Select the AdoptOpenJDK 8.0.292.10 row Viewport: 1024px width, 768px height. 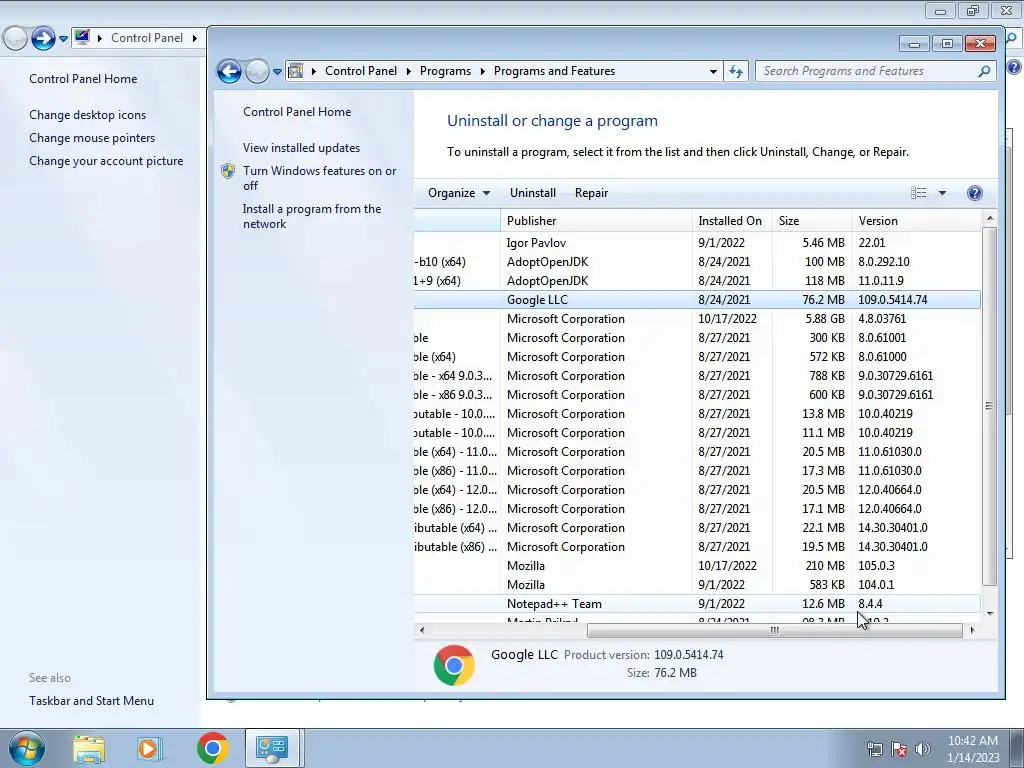click(697, 262)
